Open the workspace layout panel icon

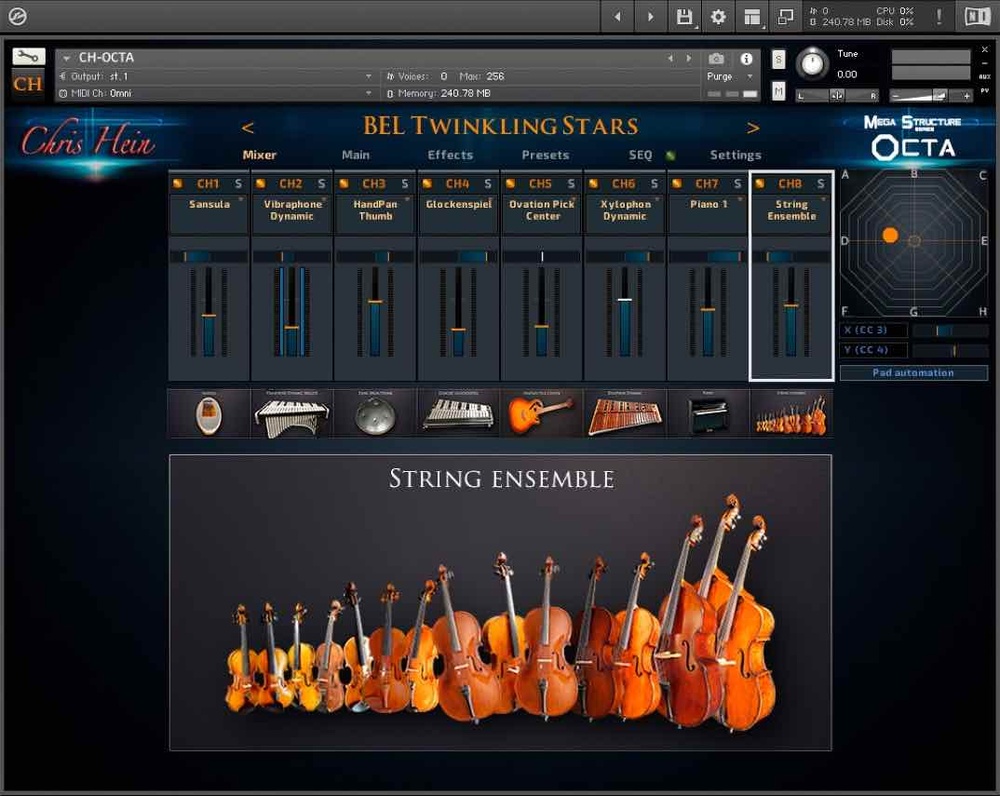753,17
